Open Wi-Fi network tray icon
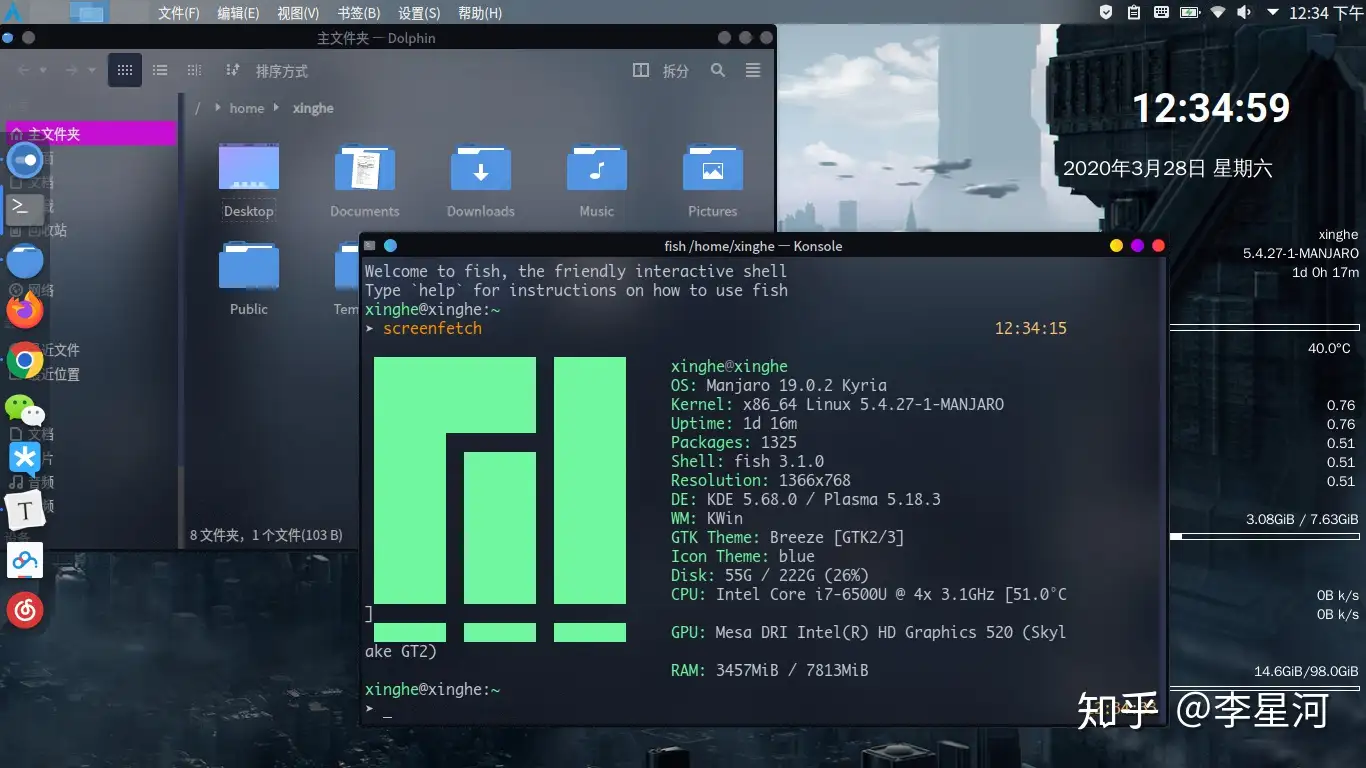Image resolution: width=1366 pixels, height=768 pixels. (1217, 13)
